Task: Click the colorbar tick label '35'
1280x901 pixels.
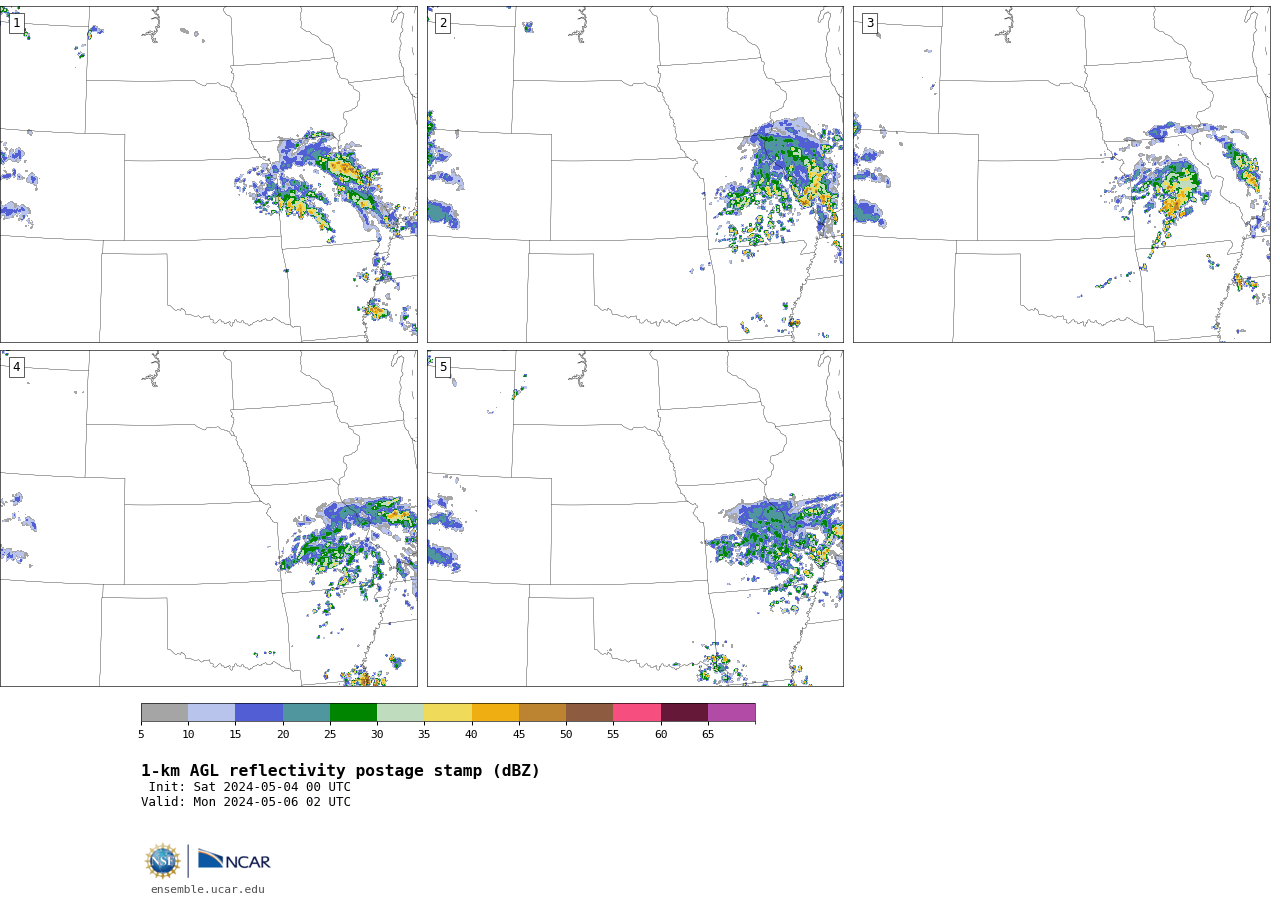Action: tap(424, 735)
